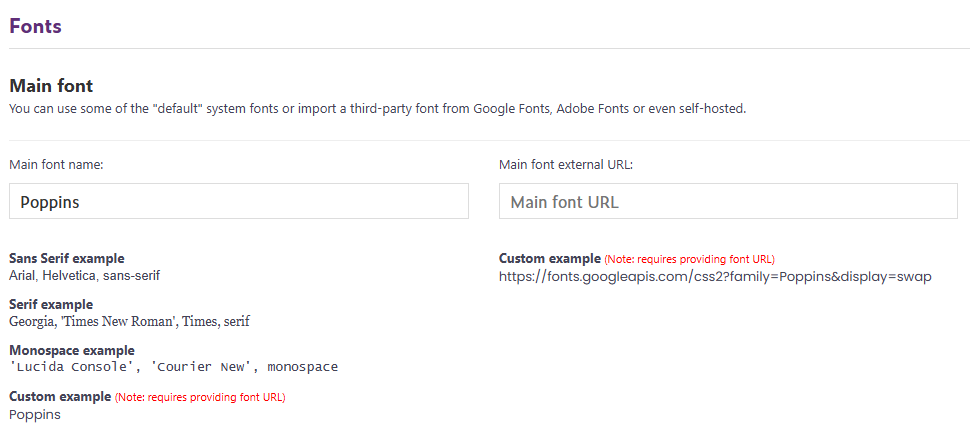Click the Main font subheading
The width and height of the screenshot is (970, 443).
click(51, 85)
